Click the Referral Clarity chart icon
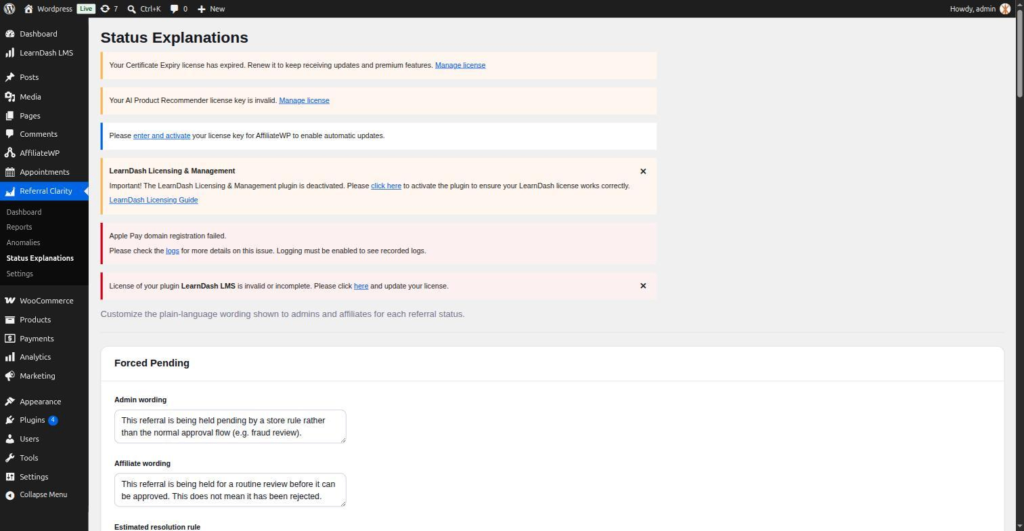 click(10, 191)
